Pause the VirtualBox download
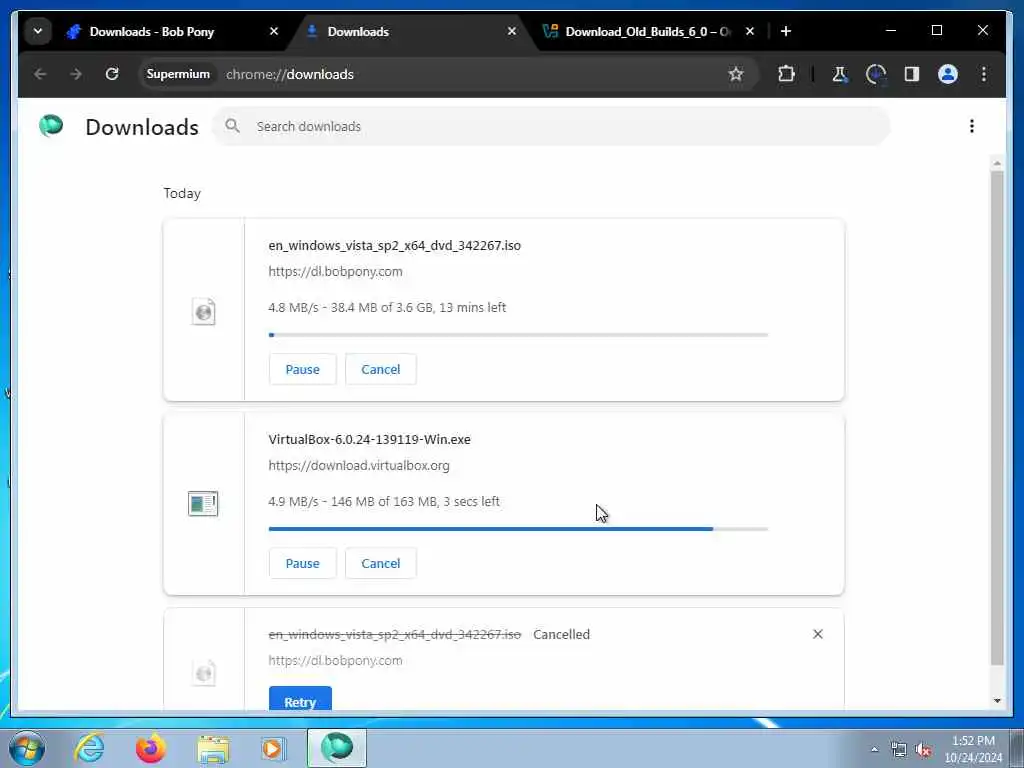Viewport: 1024px width, 768px height. pos(302,564)
